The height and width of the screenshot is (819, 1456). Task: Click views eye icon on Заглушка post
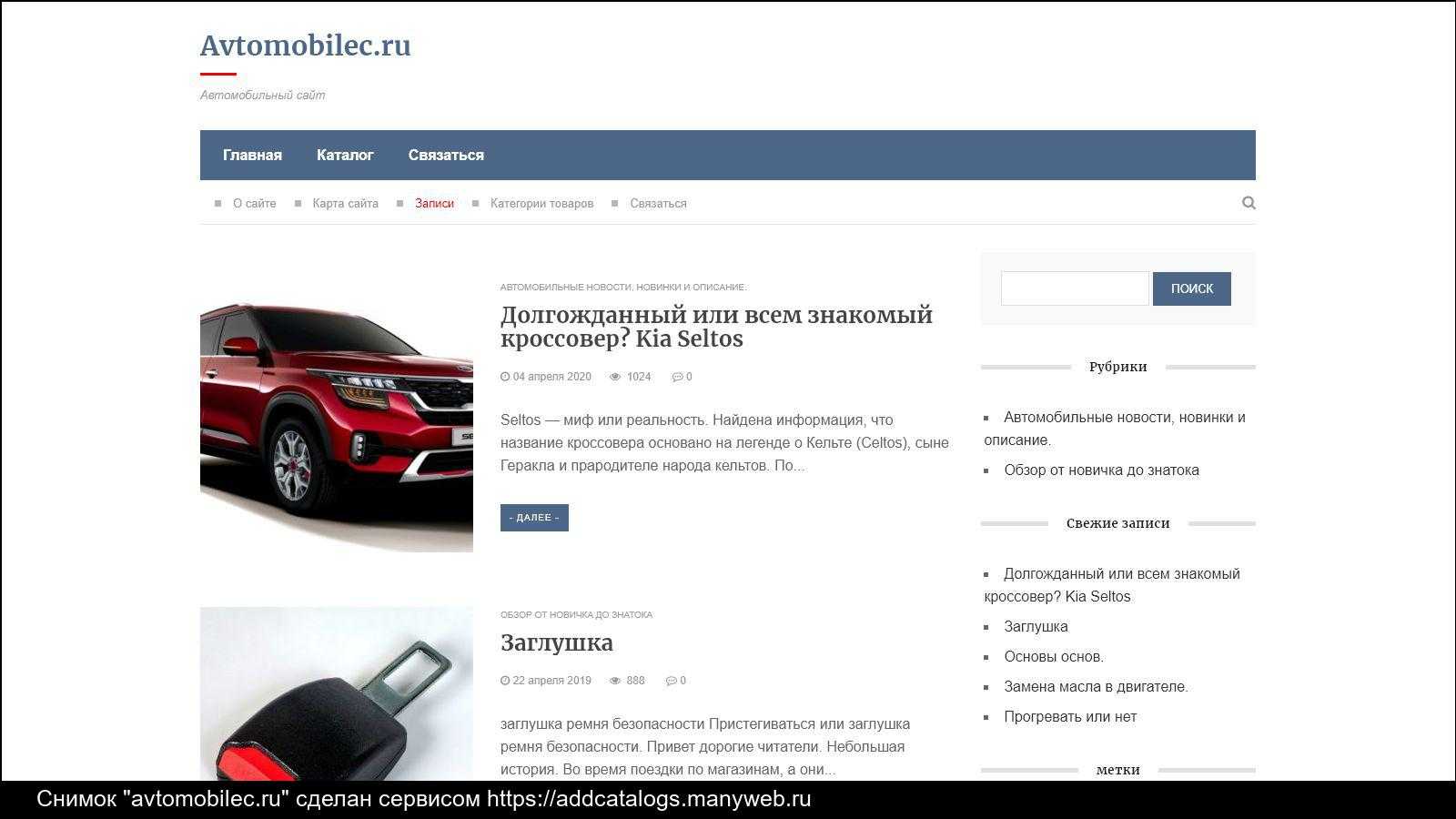click(x=615, y=681)
